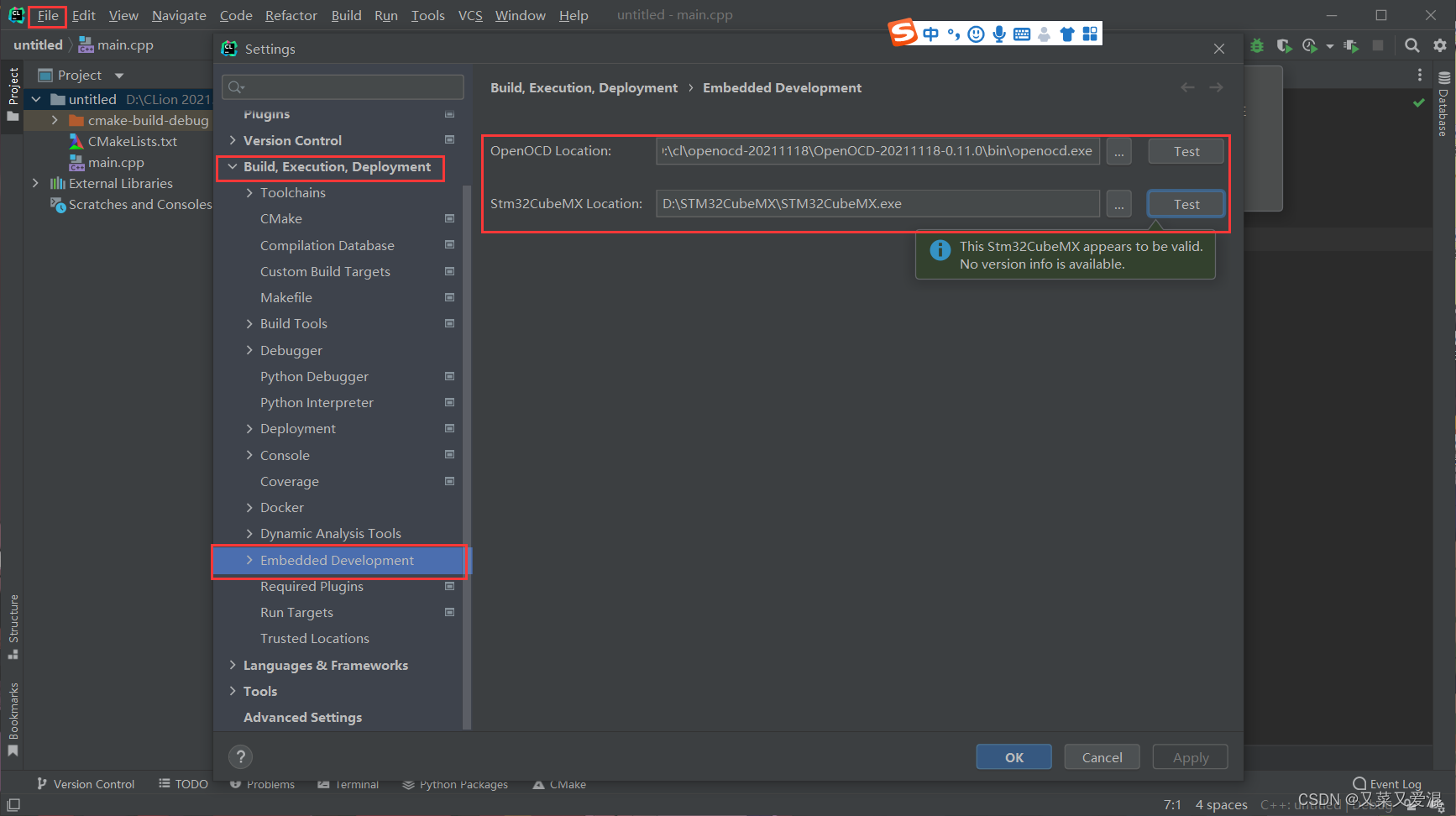1456x816 pixels.
Task: Open the Bookmarks side tool window tab
Action: [x=13, y=719]
